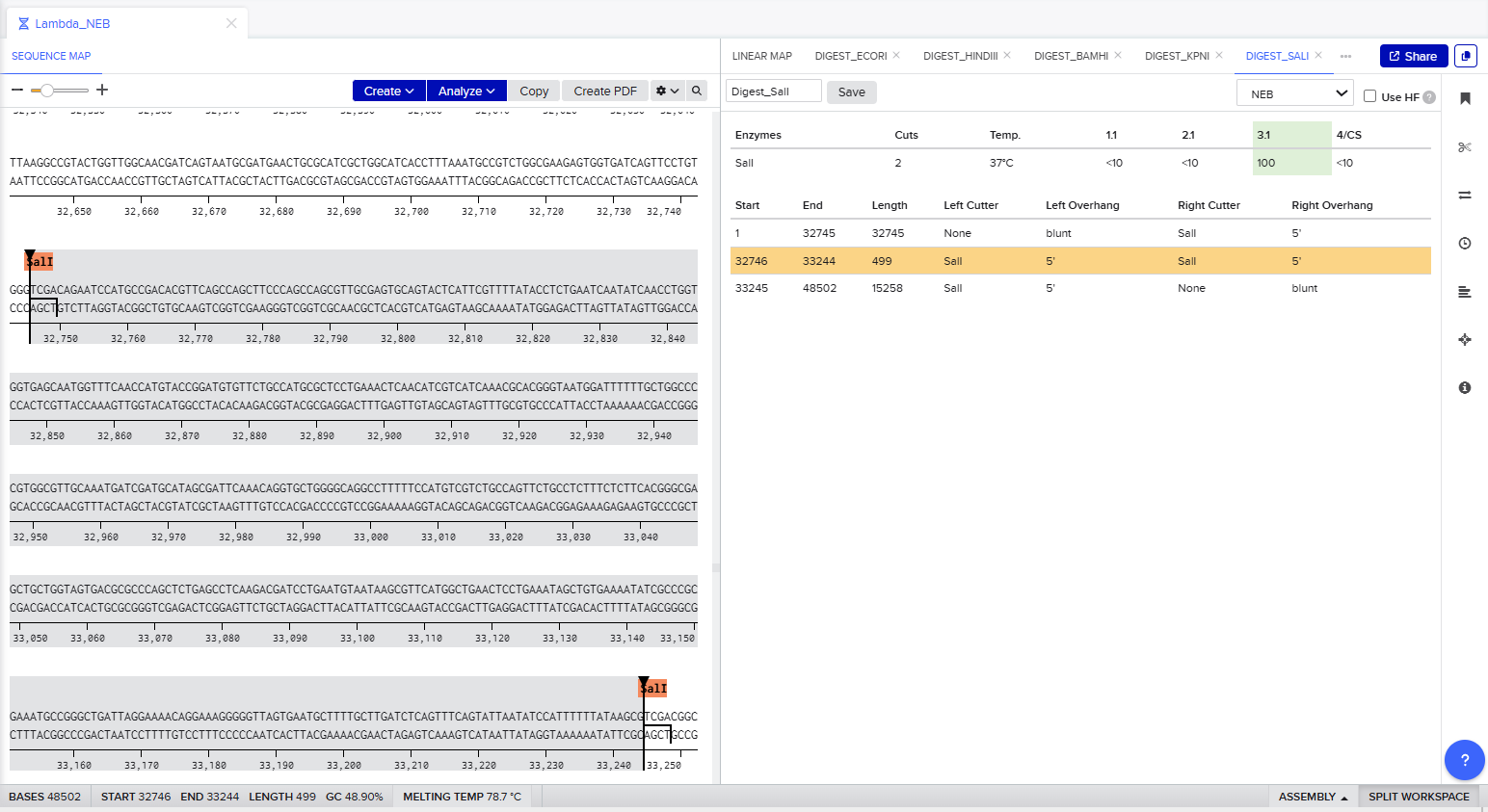The height and width of the screenshot is (812, 1488).
Task: Enable the Use HF checkbox
Action: pyautogui.click(x=1369, y=96)
